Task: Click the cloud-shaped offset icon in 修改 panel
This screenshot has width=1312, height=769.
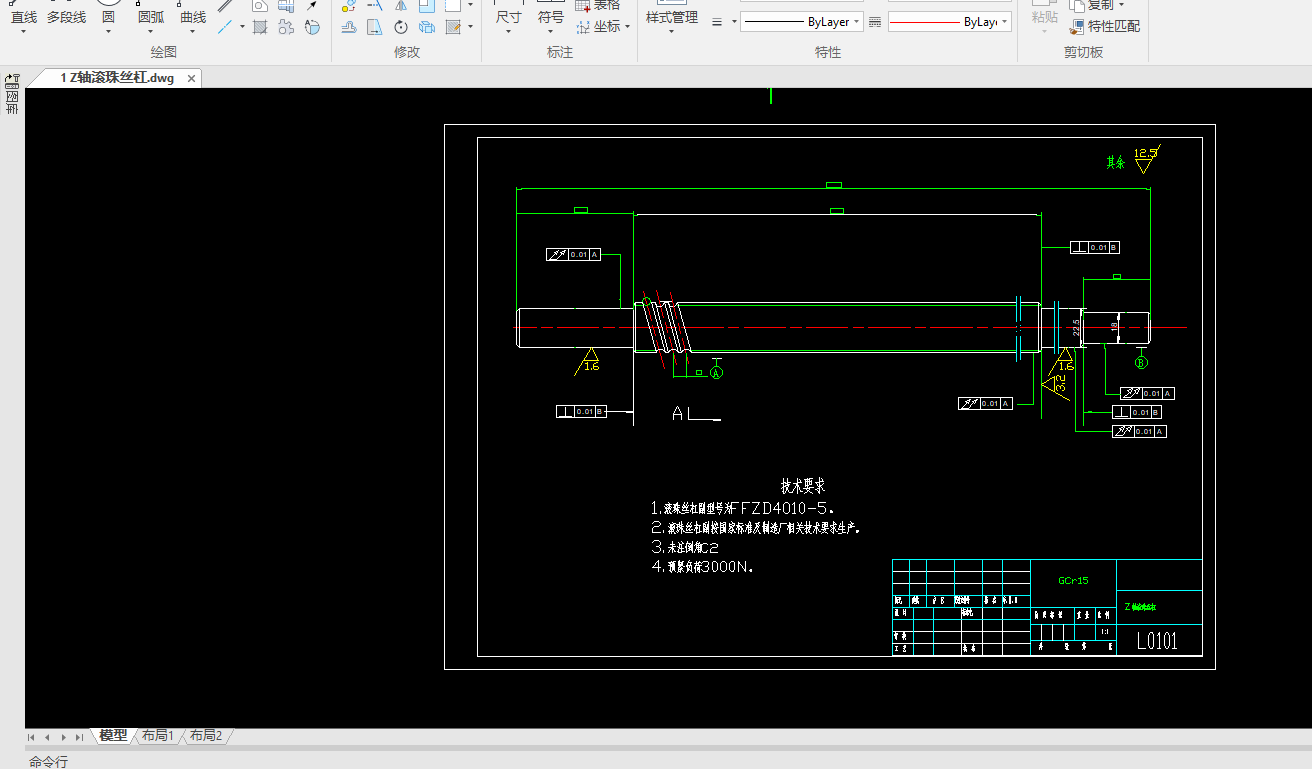Action: click(x=348, y=27)
